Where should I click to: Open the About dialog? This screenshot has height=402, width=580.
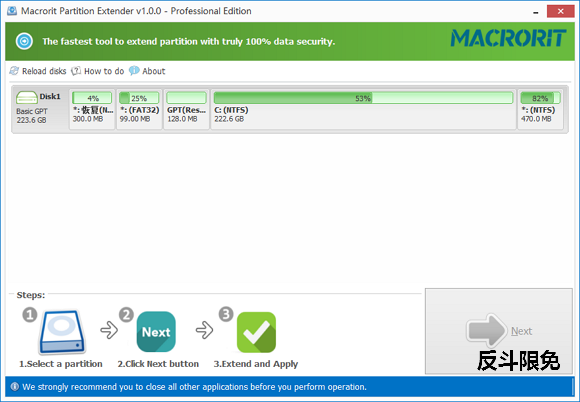click(x=147, y=71)
